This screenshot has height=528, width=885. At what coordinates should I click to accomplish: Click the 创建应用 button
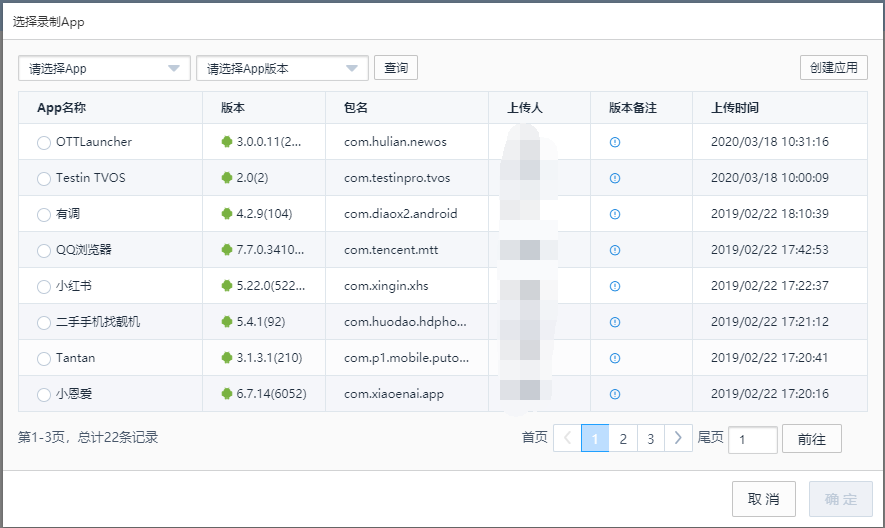pyautogui.click(x=833, y=68)
